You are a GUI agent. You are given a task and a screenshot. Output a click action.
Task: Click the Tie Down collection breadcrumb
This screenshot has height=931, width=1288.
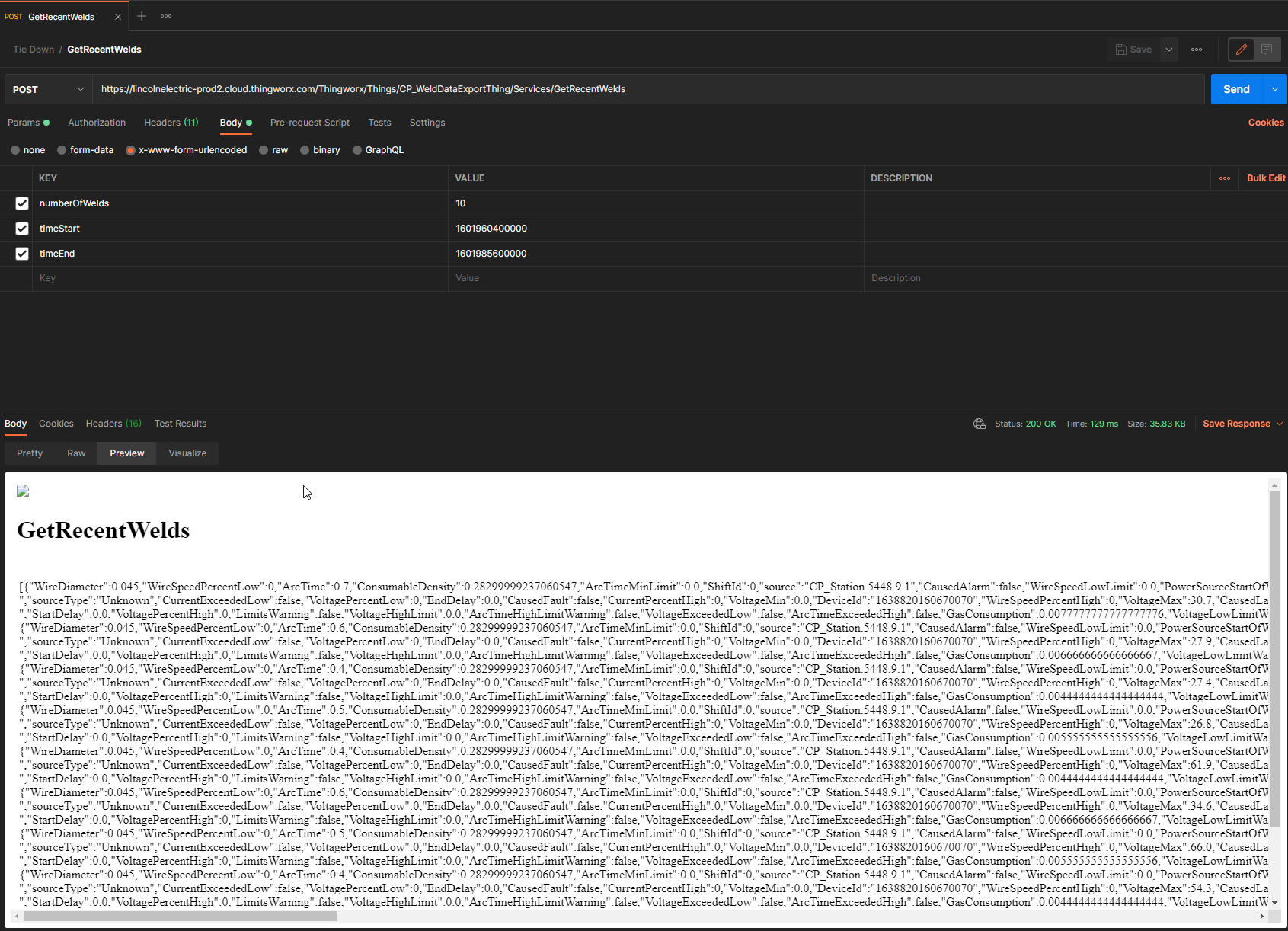coord(34,50)
